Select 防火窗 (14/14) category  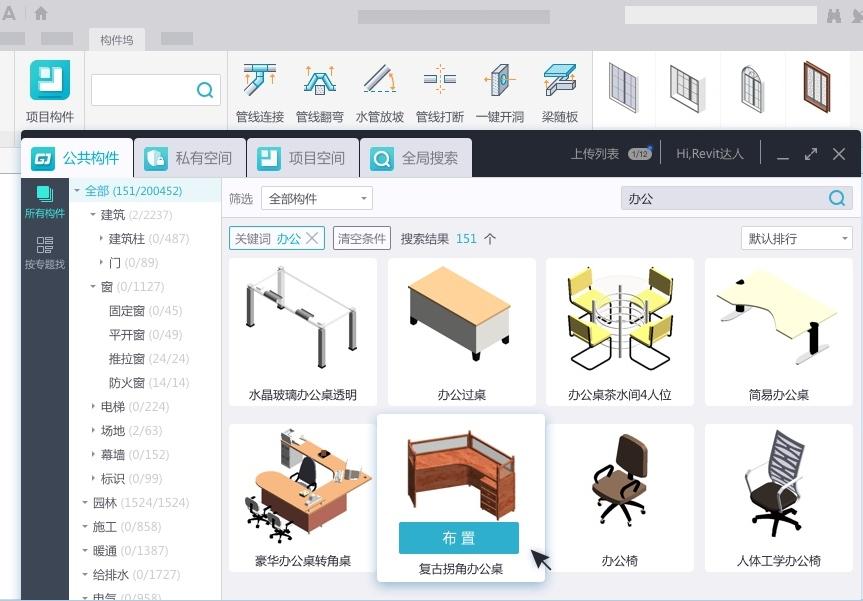149,383
